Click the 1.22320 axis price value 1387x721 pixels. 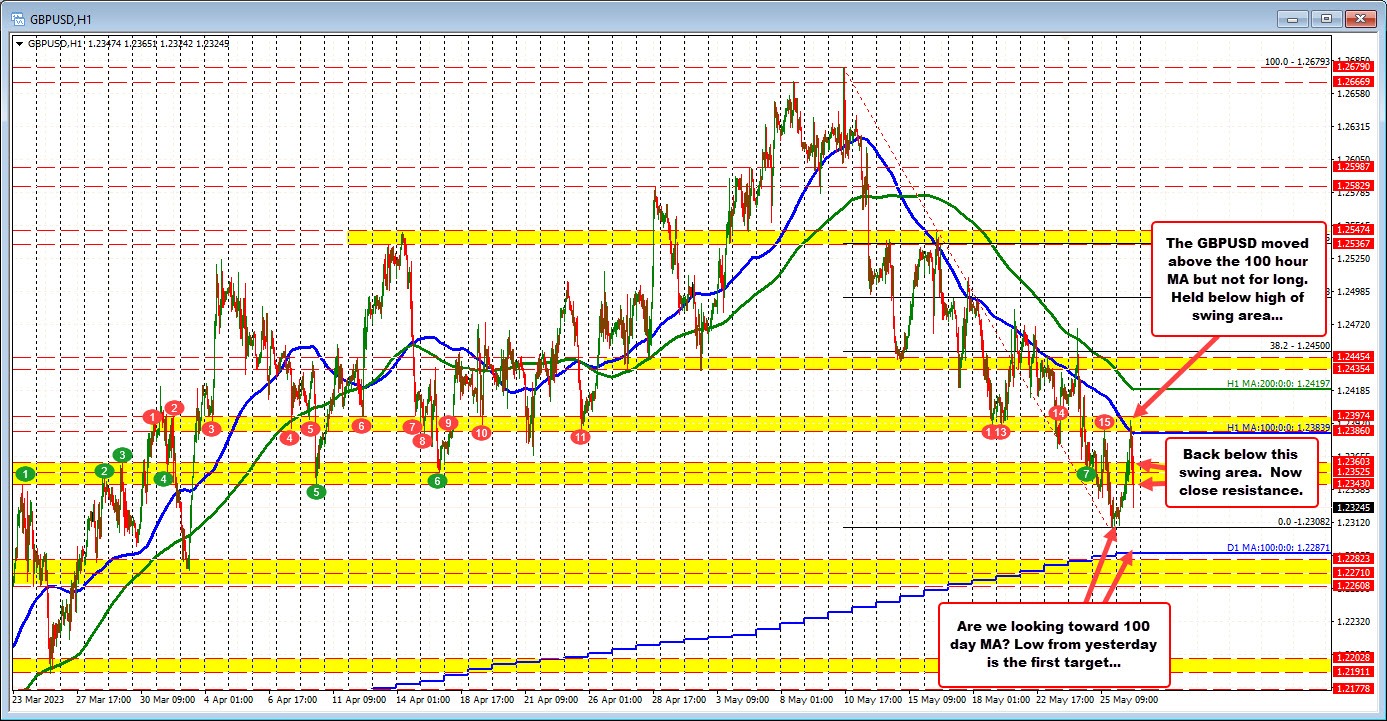pyautogui.click(x=1353, y=621)
